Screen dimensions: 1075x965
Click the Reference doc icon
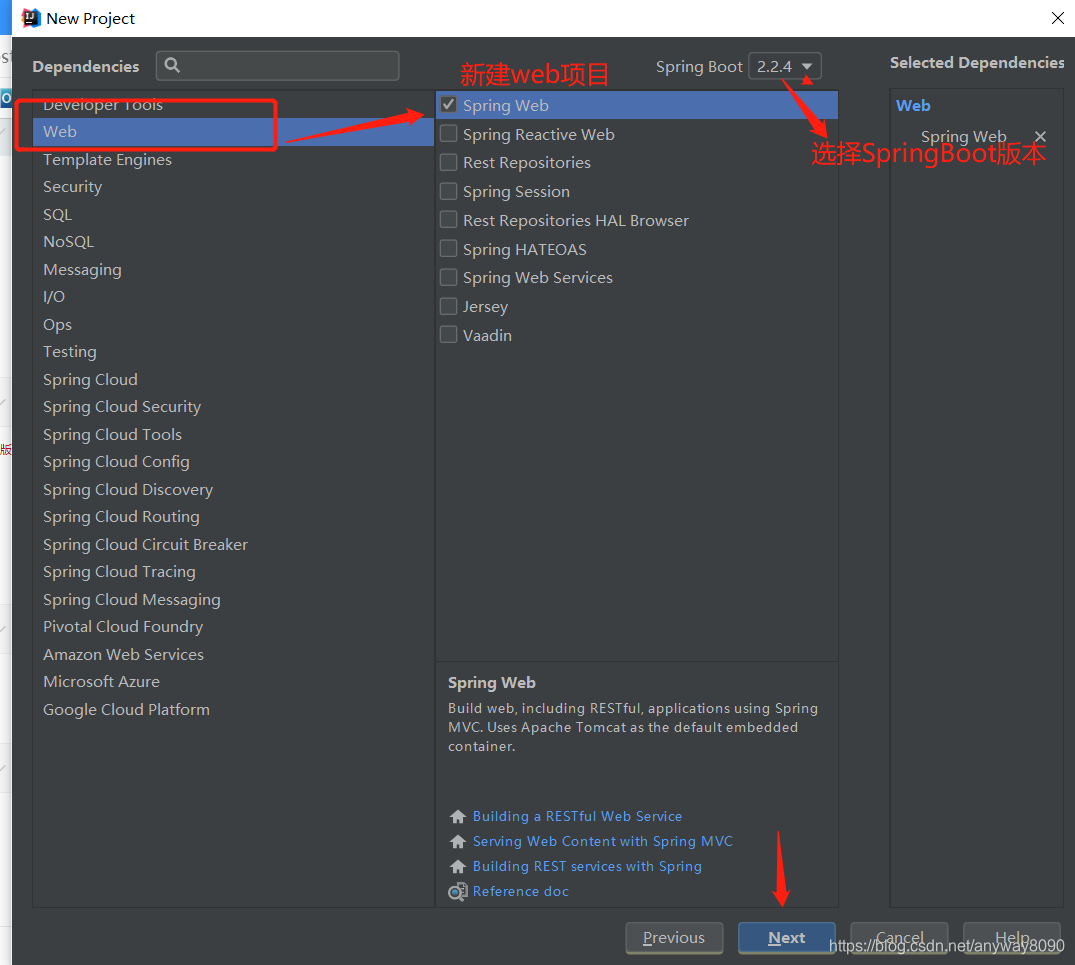coord(457,892)
